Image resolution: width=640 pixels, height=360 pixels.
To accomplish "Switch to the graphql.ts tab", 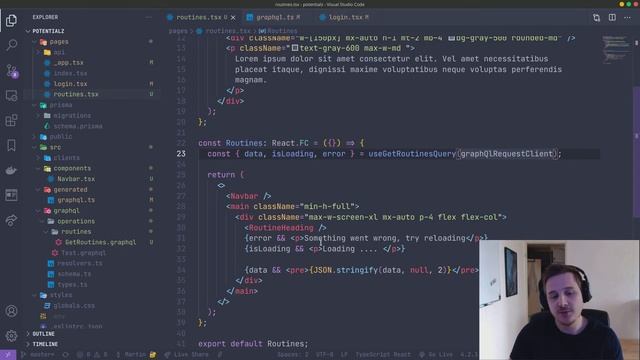I will pos(275,18).
